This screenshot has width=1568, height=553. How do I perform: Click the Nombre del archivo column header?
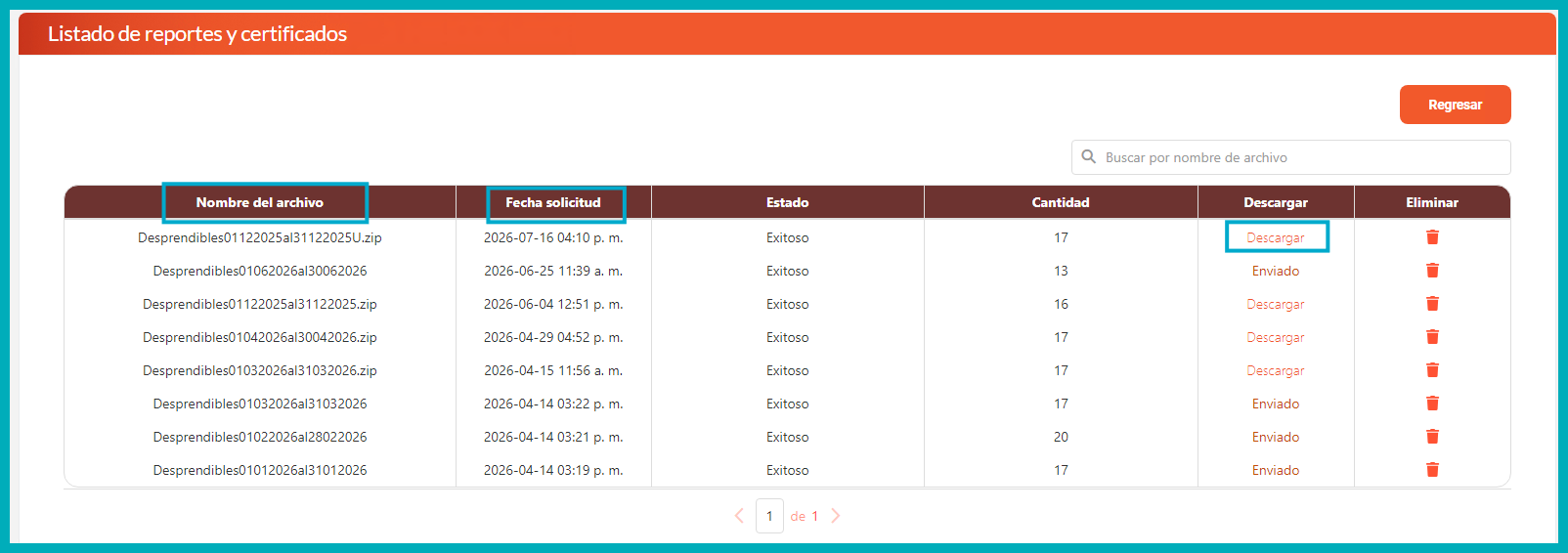(260, 202)
